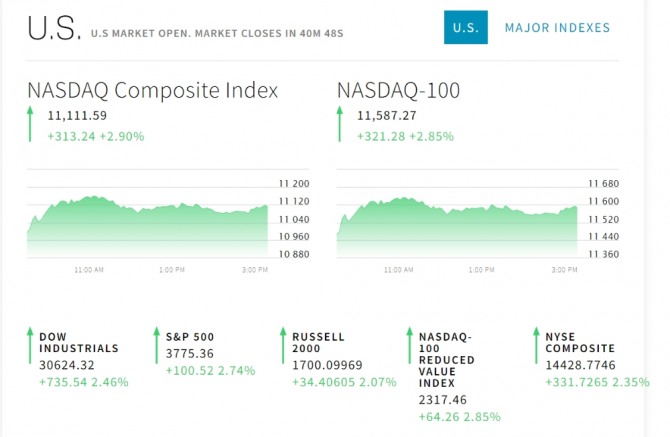Switch to the Major Indexes tab
This screenshot has height=437, width=670.
point(557,28)
